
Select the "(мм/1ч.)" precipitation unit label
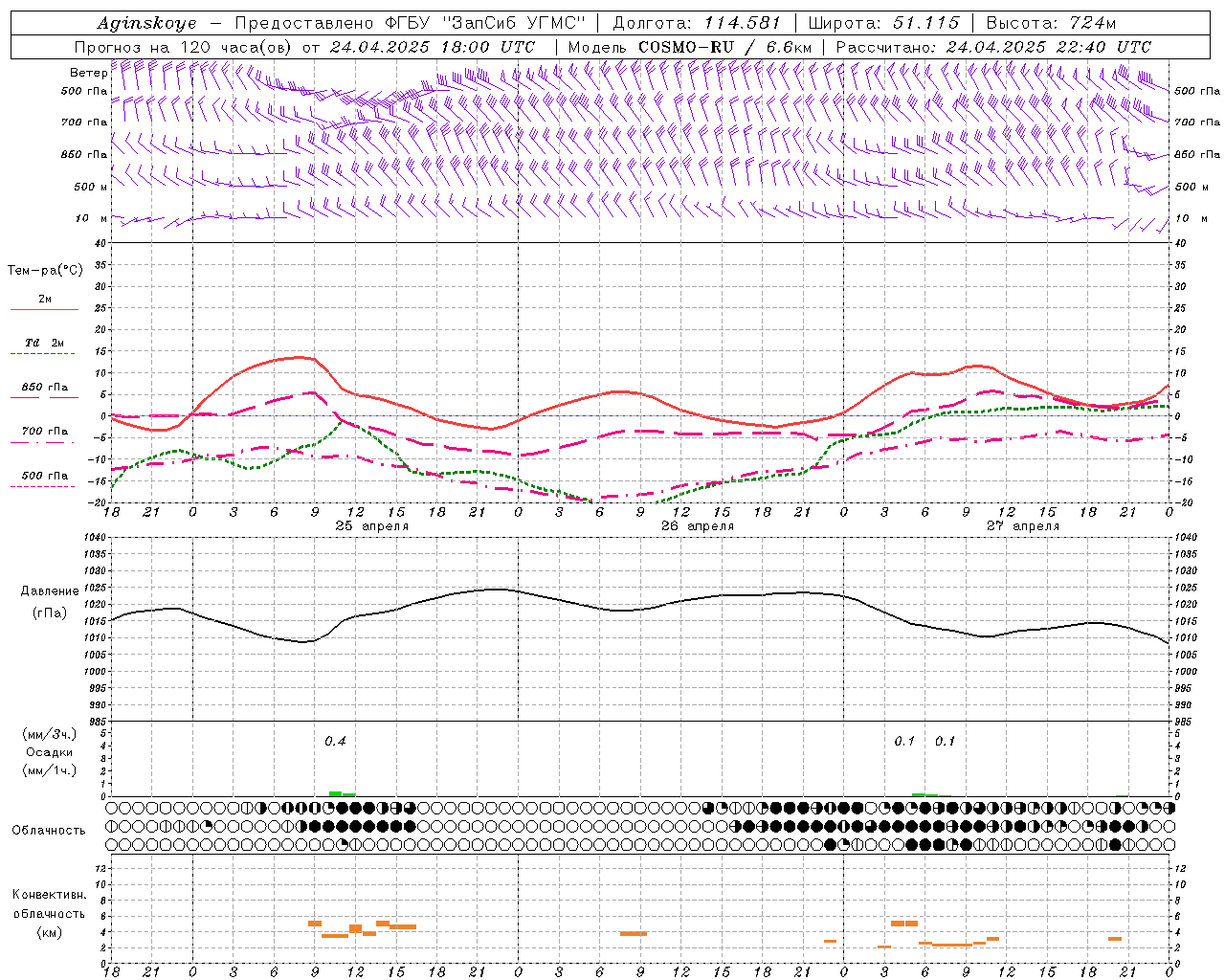pos(50,770)
